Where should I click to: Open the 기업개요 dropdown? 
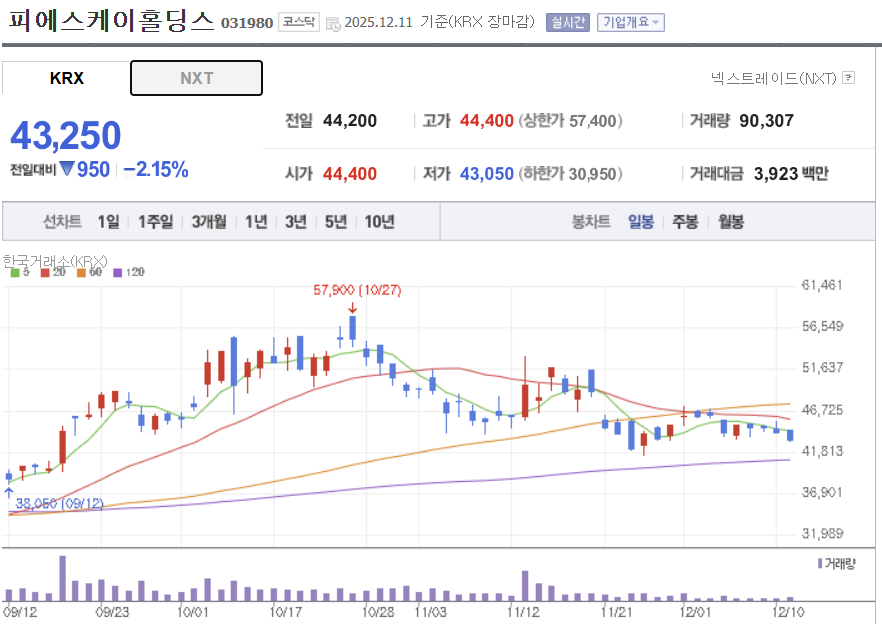(631, 21)
